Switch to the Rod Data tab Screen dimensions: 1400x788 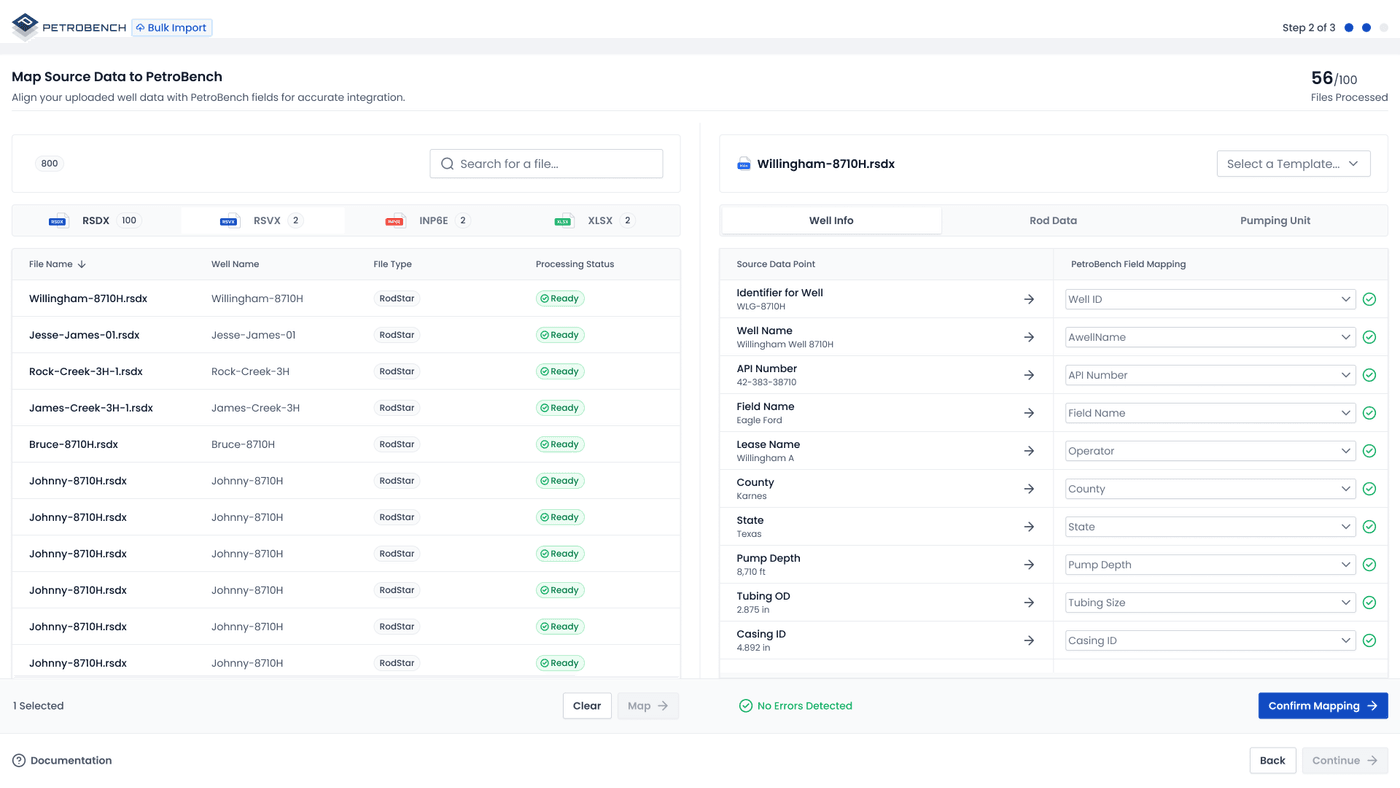tap(1053, 220)
